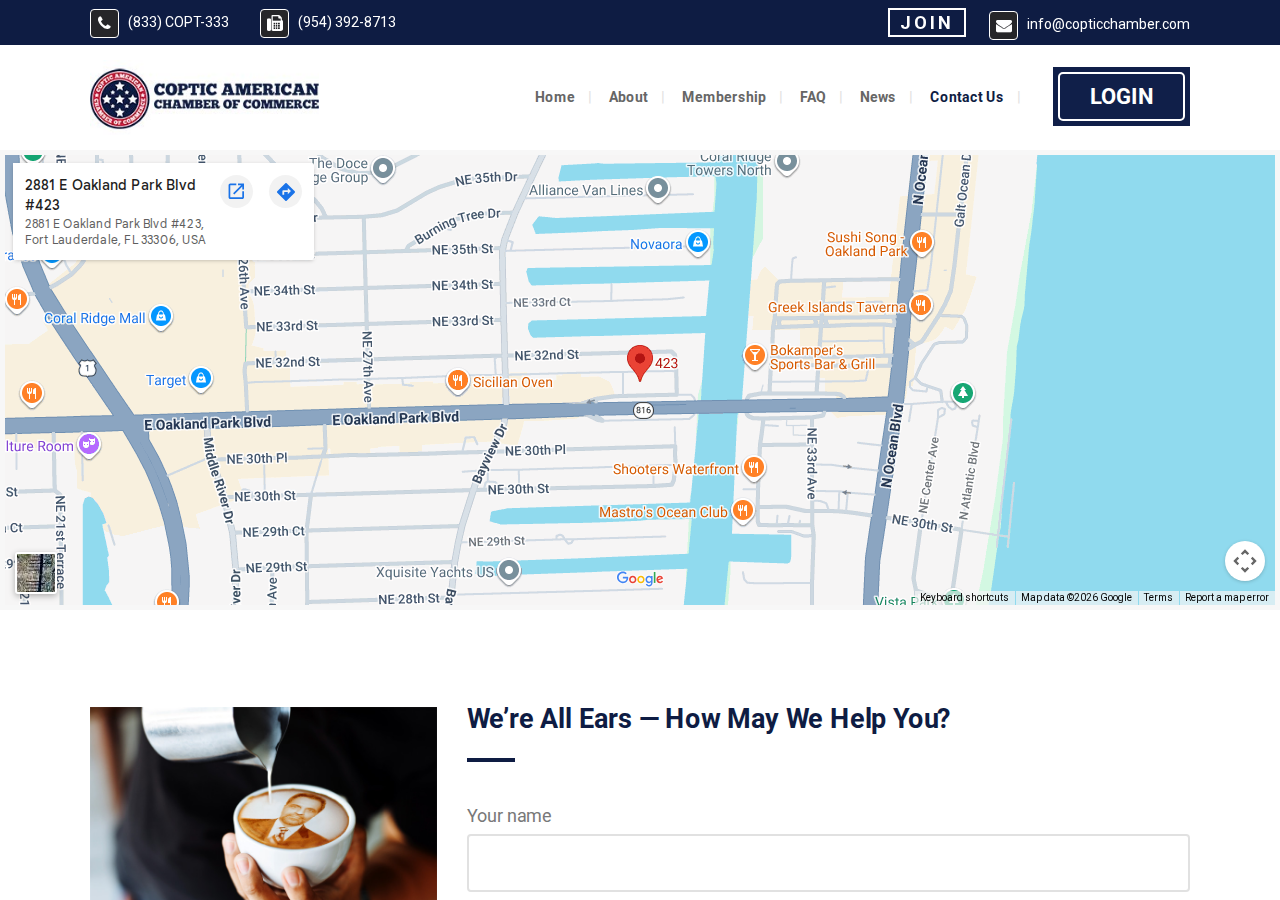Click the (954) 392-8713 fax number
The image size is (1280, 900).
(347, 22)
